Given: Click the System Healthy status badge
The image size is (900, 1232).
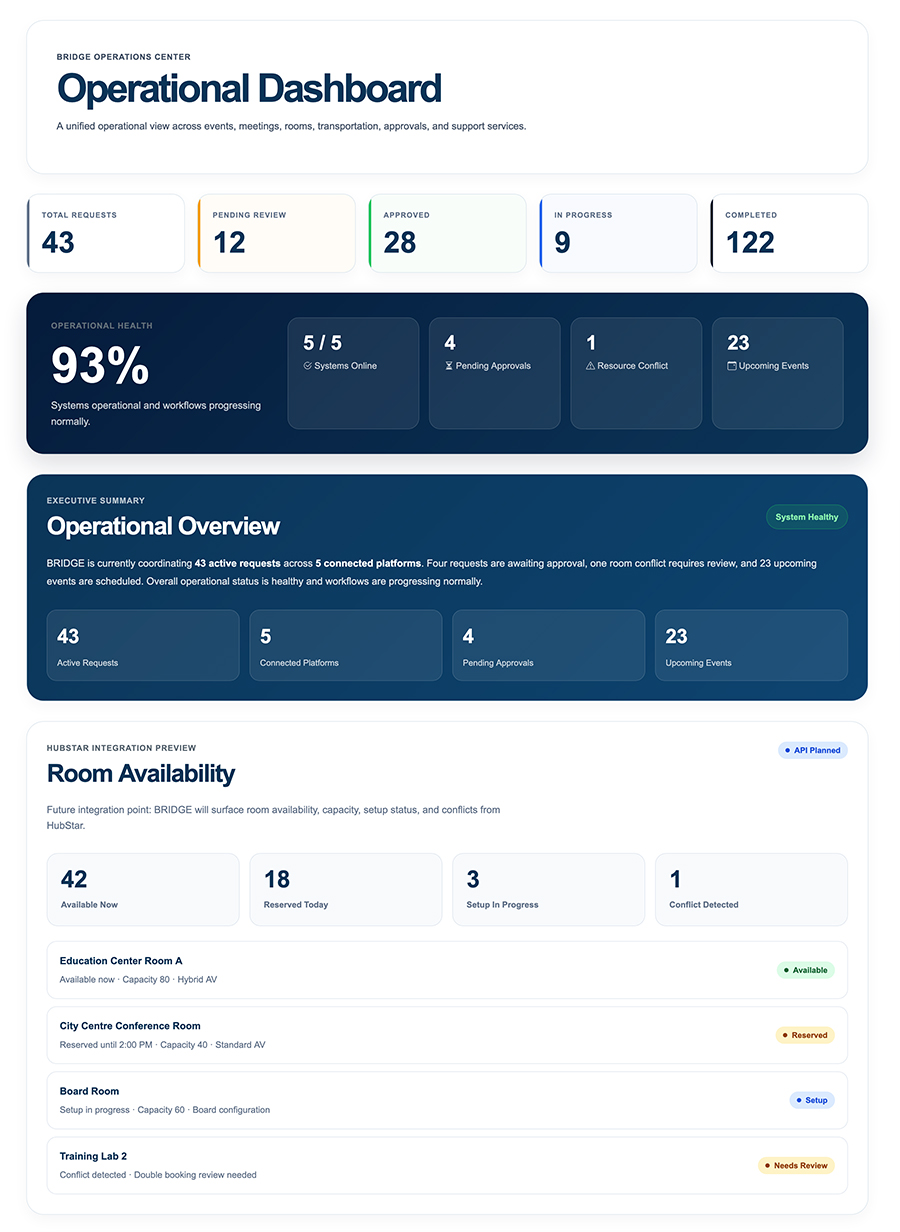Looking at the screenshot, I should point(807,517).
